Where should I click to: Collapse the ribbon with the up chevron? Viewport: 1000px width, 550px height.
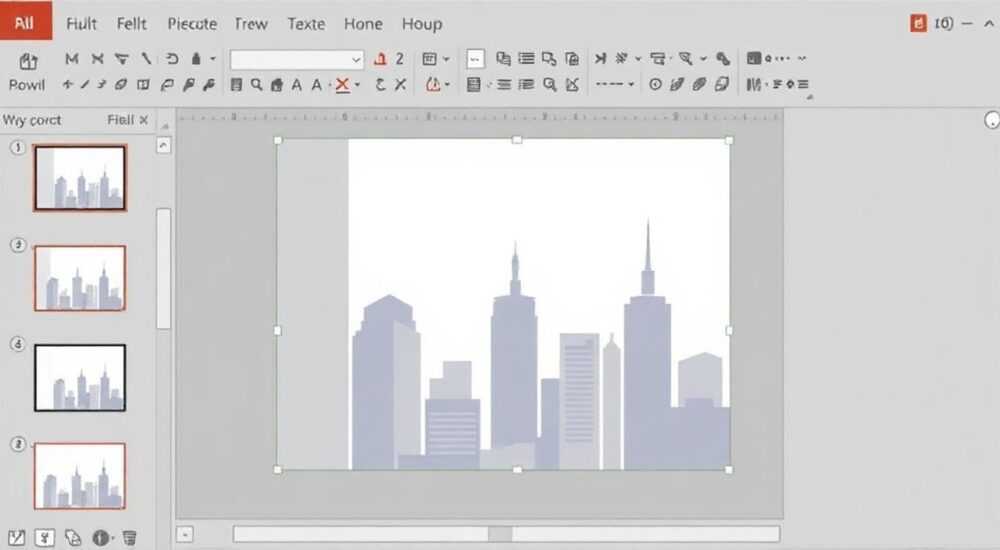click(x=989, y=24)
